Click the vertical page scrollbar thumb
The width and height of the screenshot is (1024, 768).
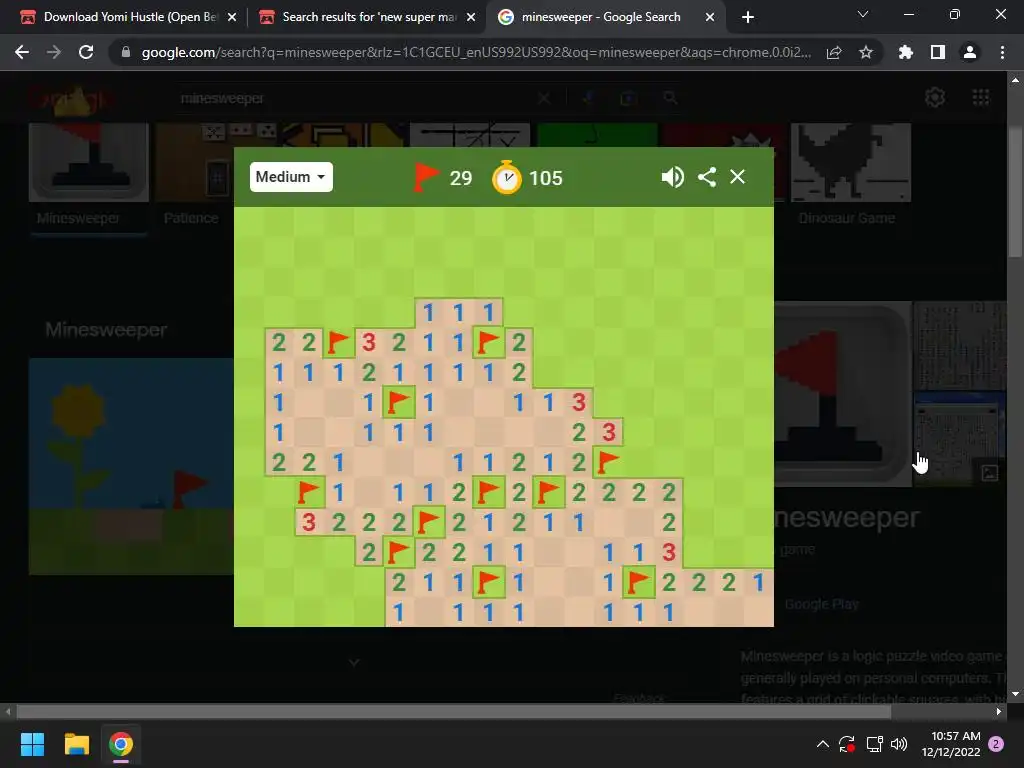coord(1015,191)
